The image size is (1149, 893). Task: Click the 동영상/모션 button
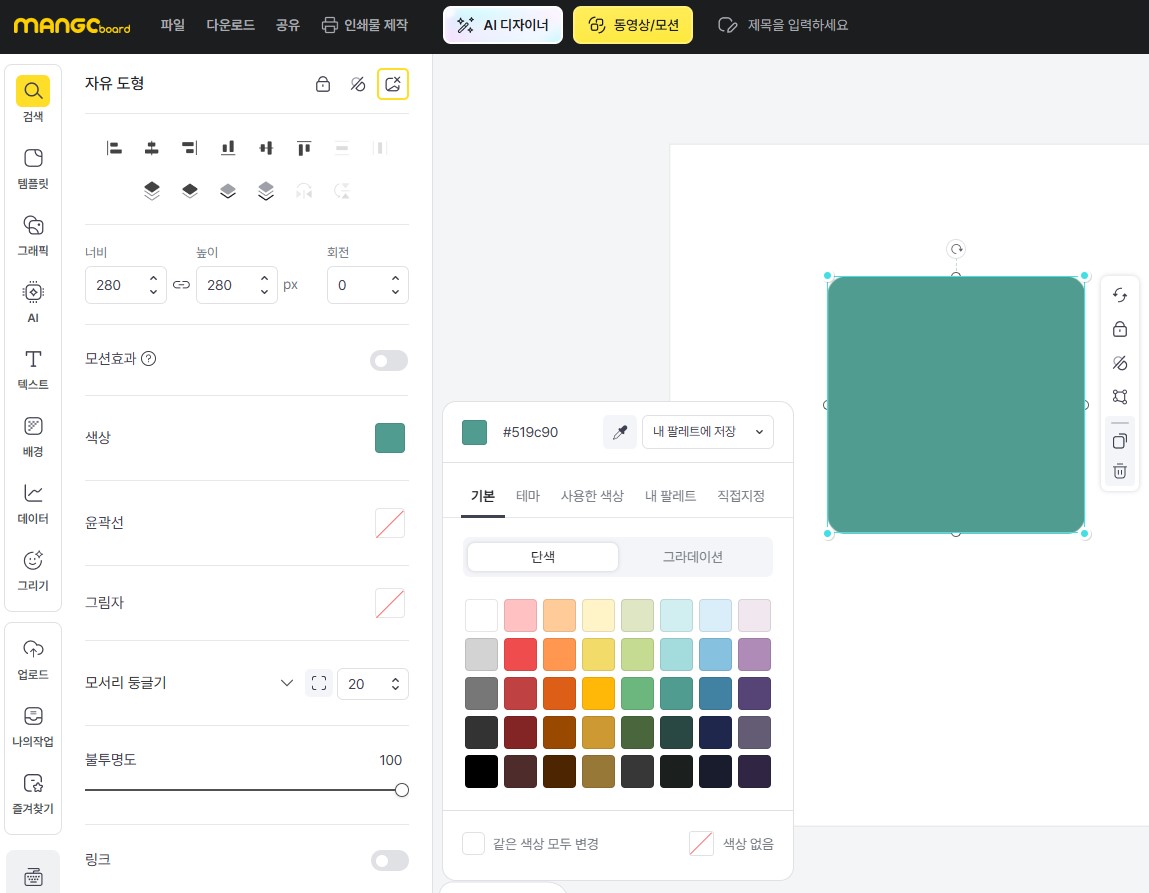click(x=632, y=25)
